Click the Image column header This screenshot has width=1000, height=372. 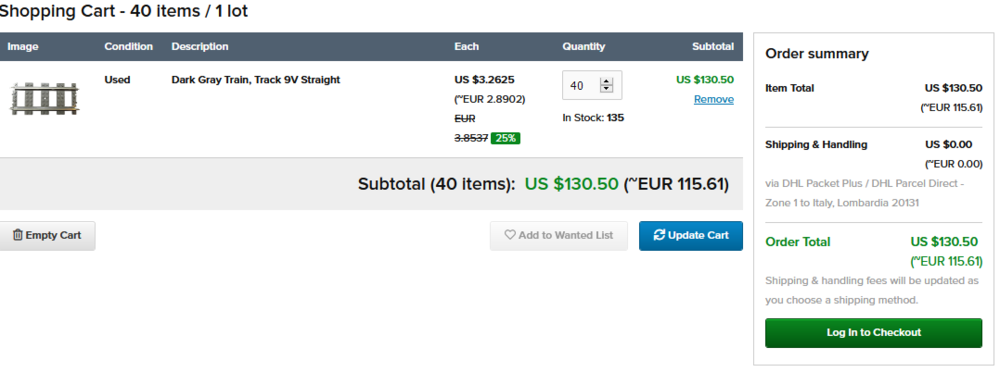[x=23, y=47]
